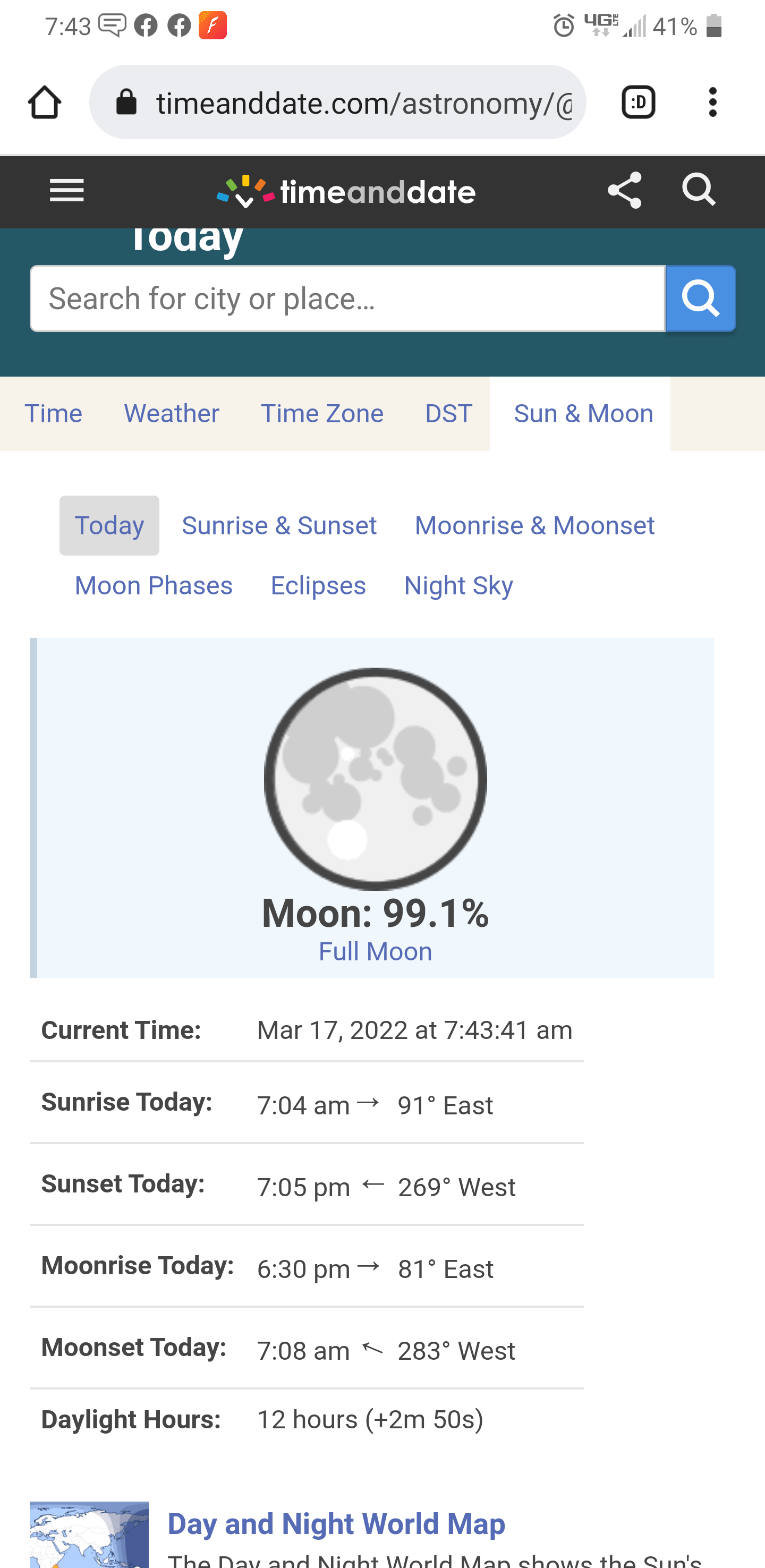
Task: Switch to the Time Zone tab
Action: coord(322,414)
